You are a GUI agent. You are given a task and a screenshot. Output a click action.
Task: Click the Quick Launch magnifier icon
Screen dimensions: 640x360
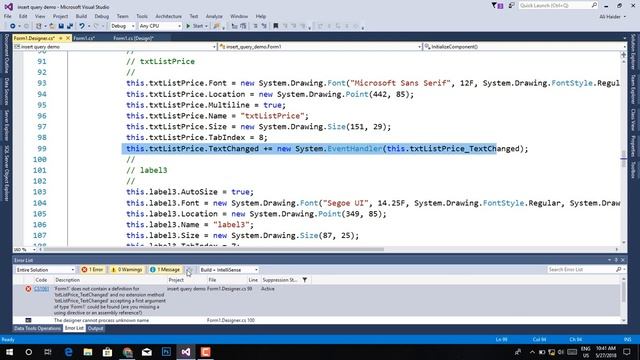coord(594,5)
